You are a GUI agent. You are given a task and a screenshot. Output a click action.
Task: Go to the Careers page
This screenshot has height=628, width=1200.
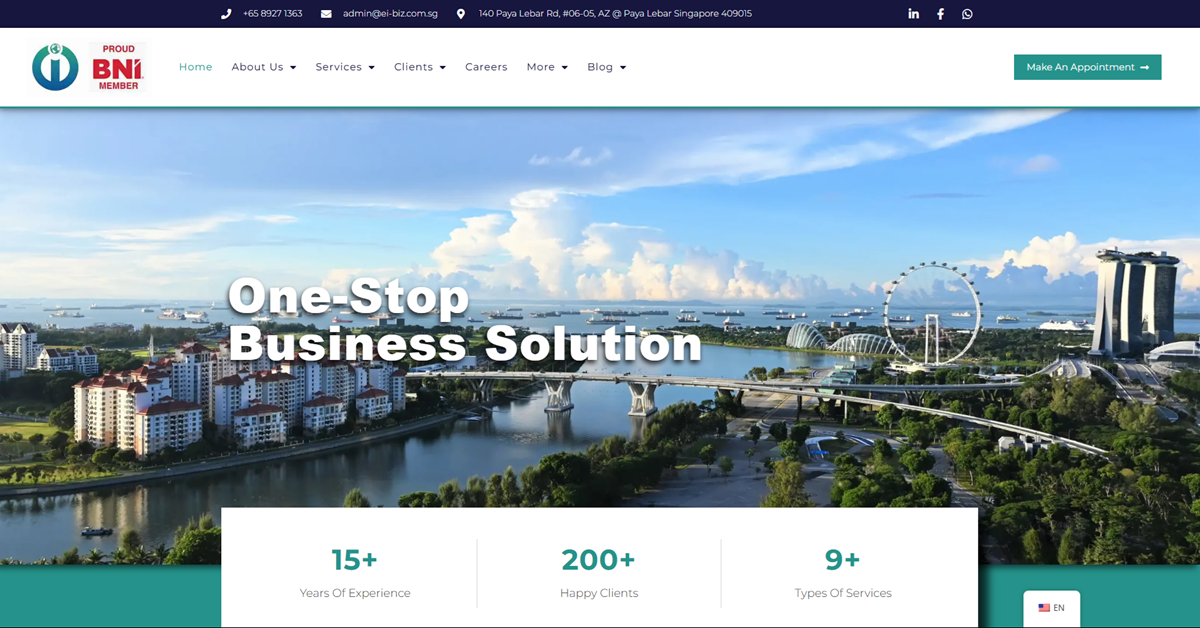pos(486,67)
